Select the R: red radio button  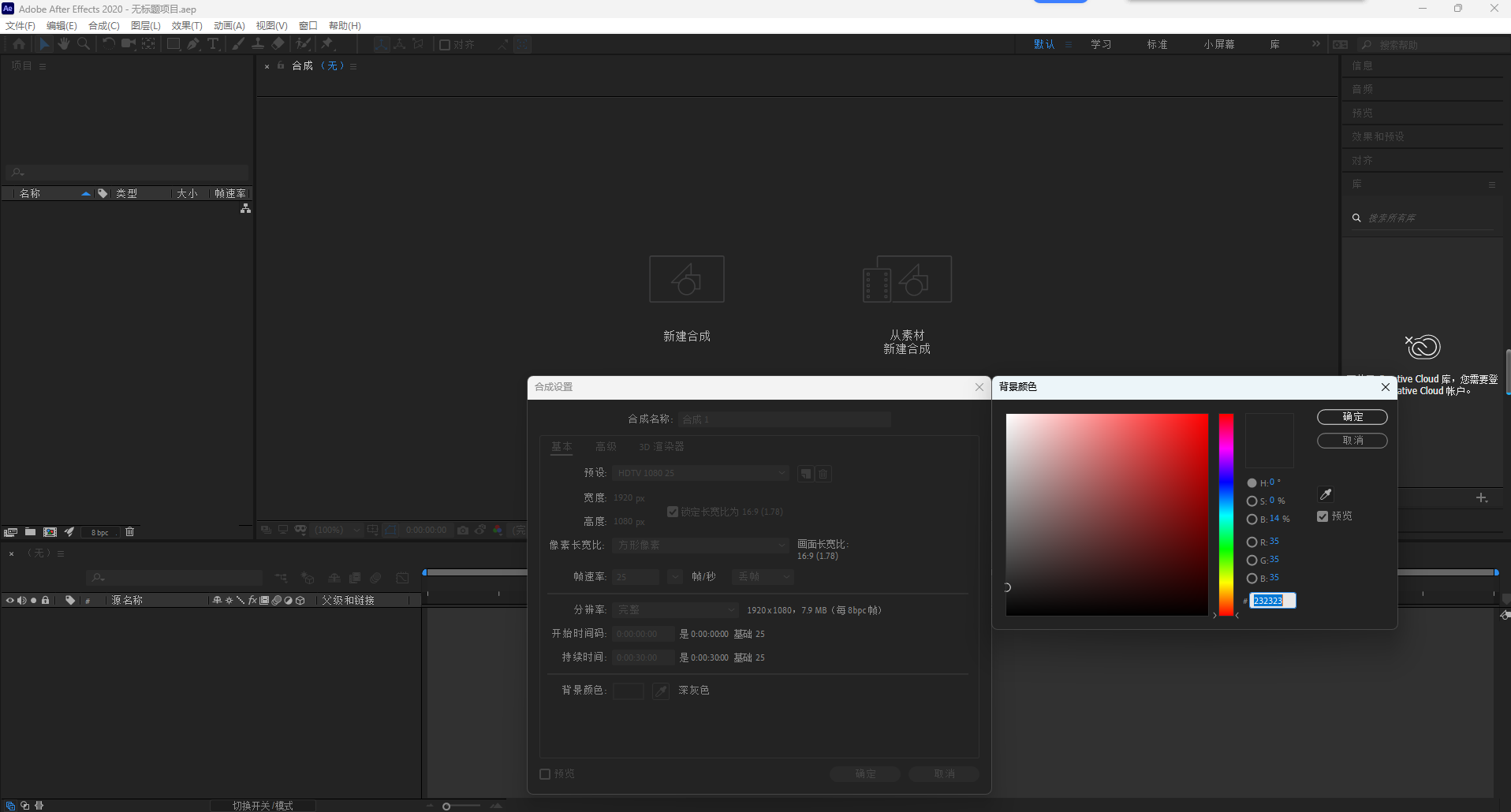[x=1252, y=542]
